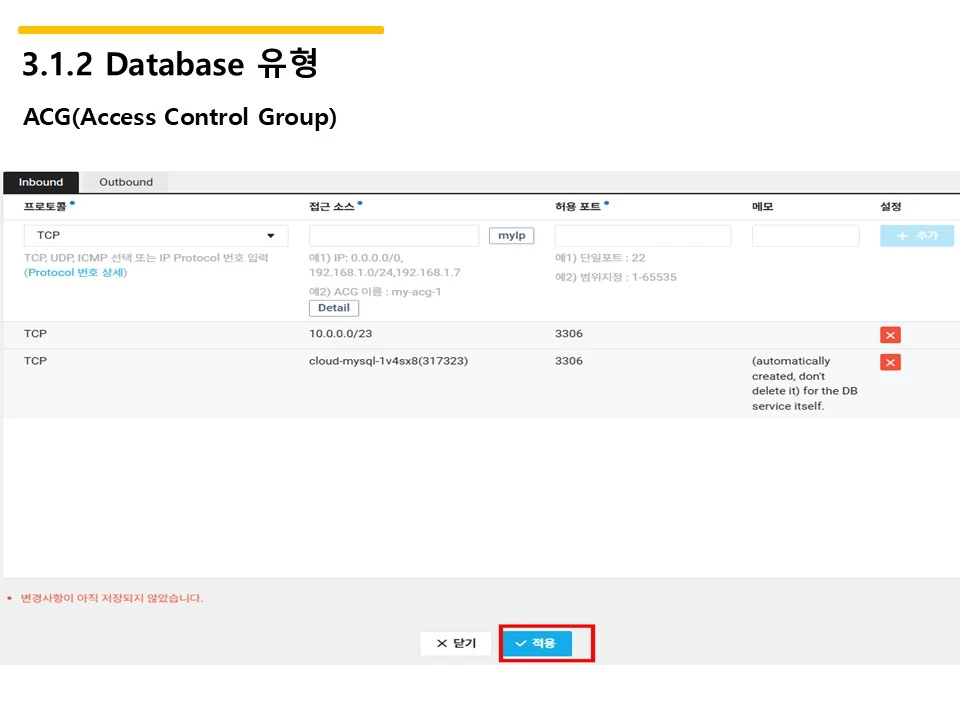Switch to the Outbound tab

click(126, 182)
